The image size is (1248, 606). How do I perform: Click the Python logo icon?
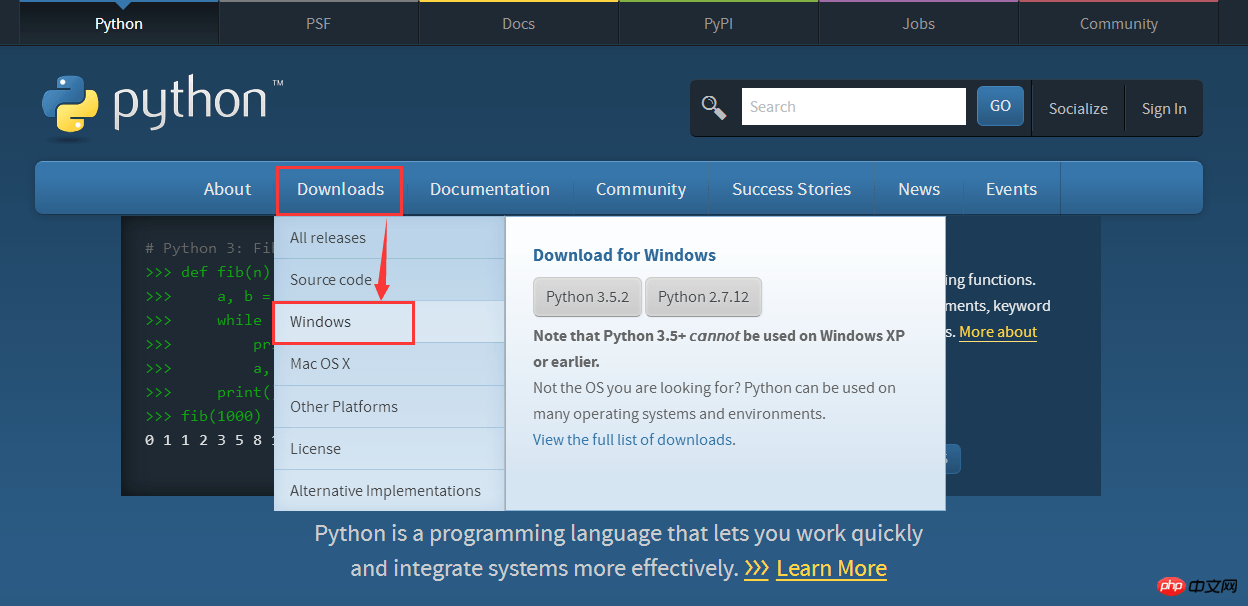70,104
